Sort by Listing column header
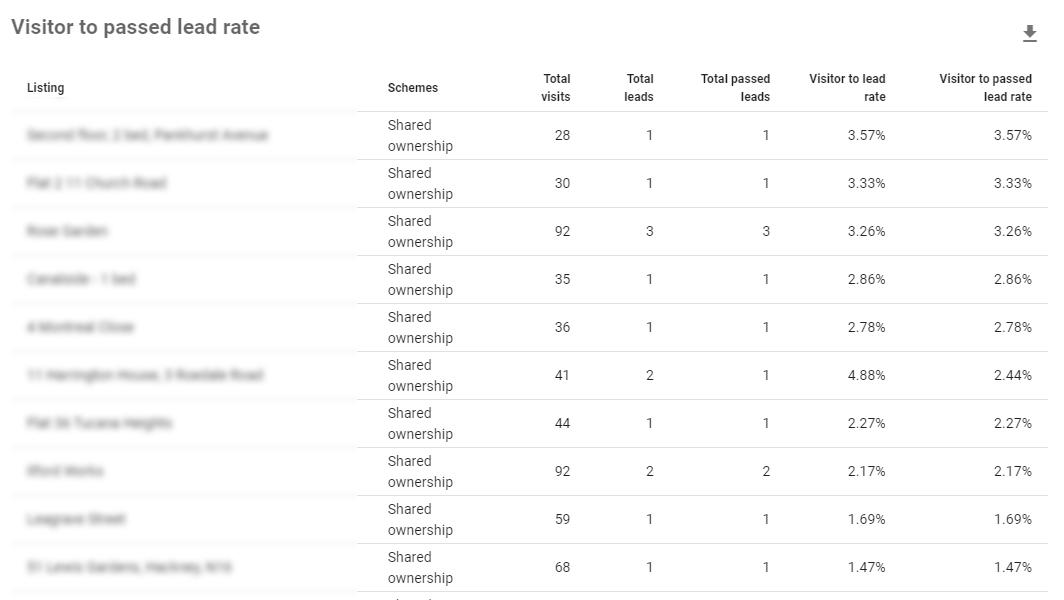 tap(45, 88)
